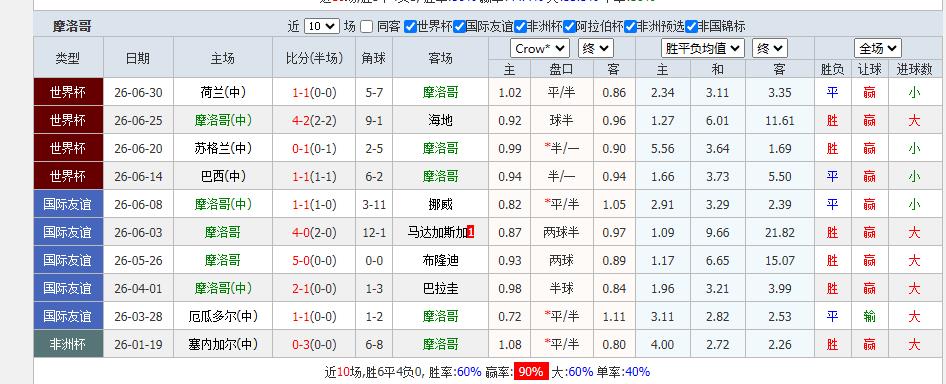Click the 两球半 handicap in the 马达加斯加 row
Screen dimensions: 946x384
click(x=562, y=232)
